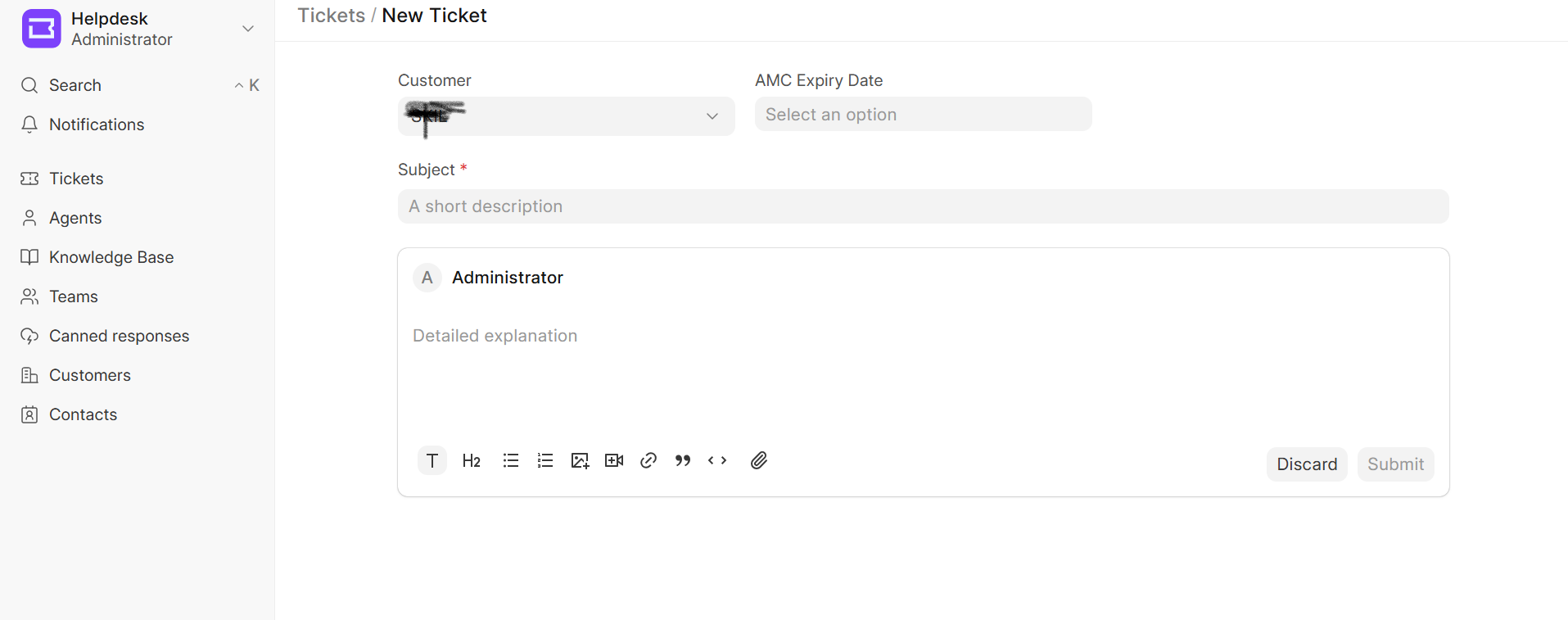
Task: Click the Tickets sidebar icon
Action: pyautogui.click(x=29, y=179)
